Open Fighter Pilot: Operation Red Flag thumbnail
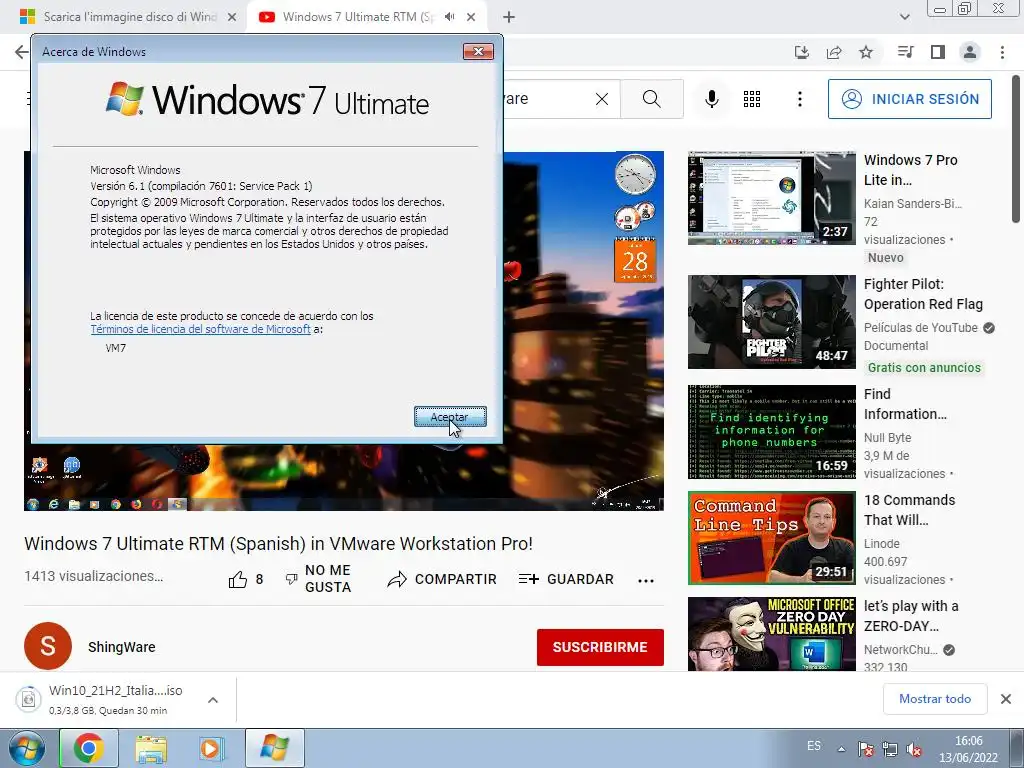 pyautogui.click(x=771, y=322)
